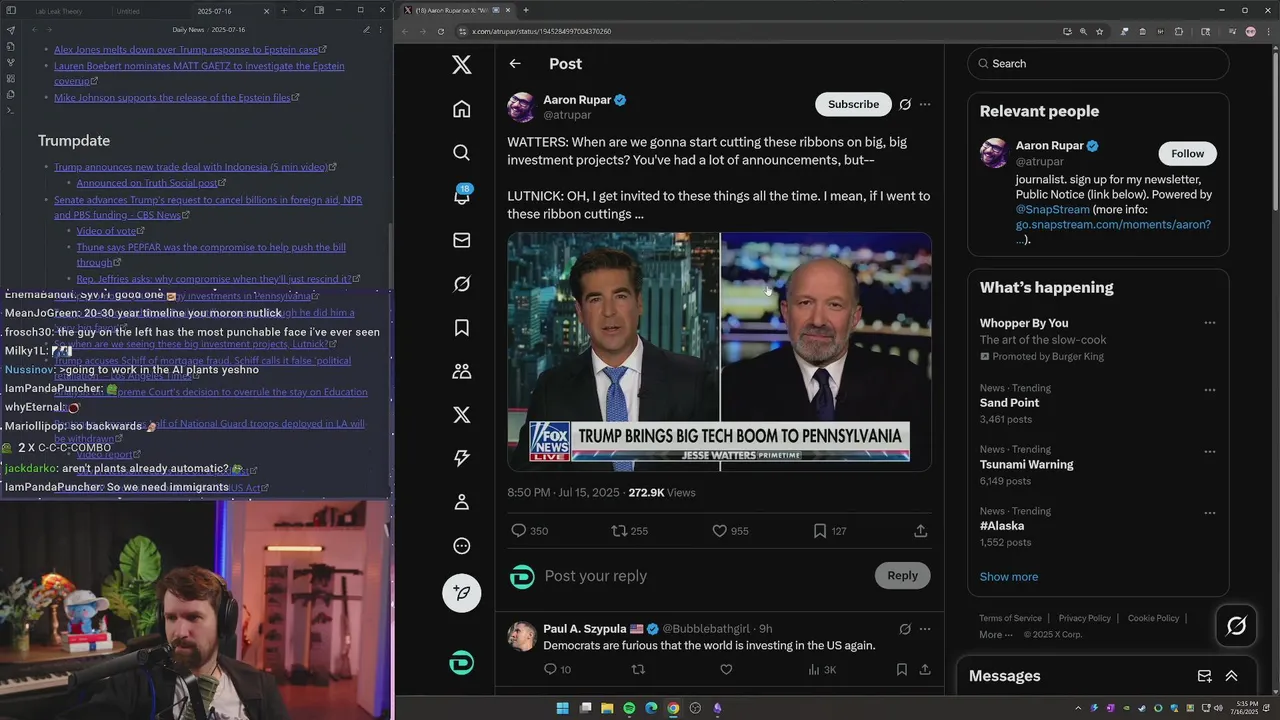Reply to the post with 350 comments
Viewport: 1280px width, 720px height.
(529, 531)
